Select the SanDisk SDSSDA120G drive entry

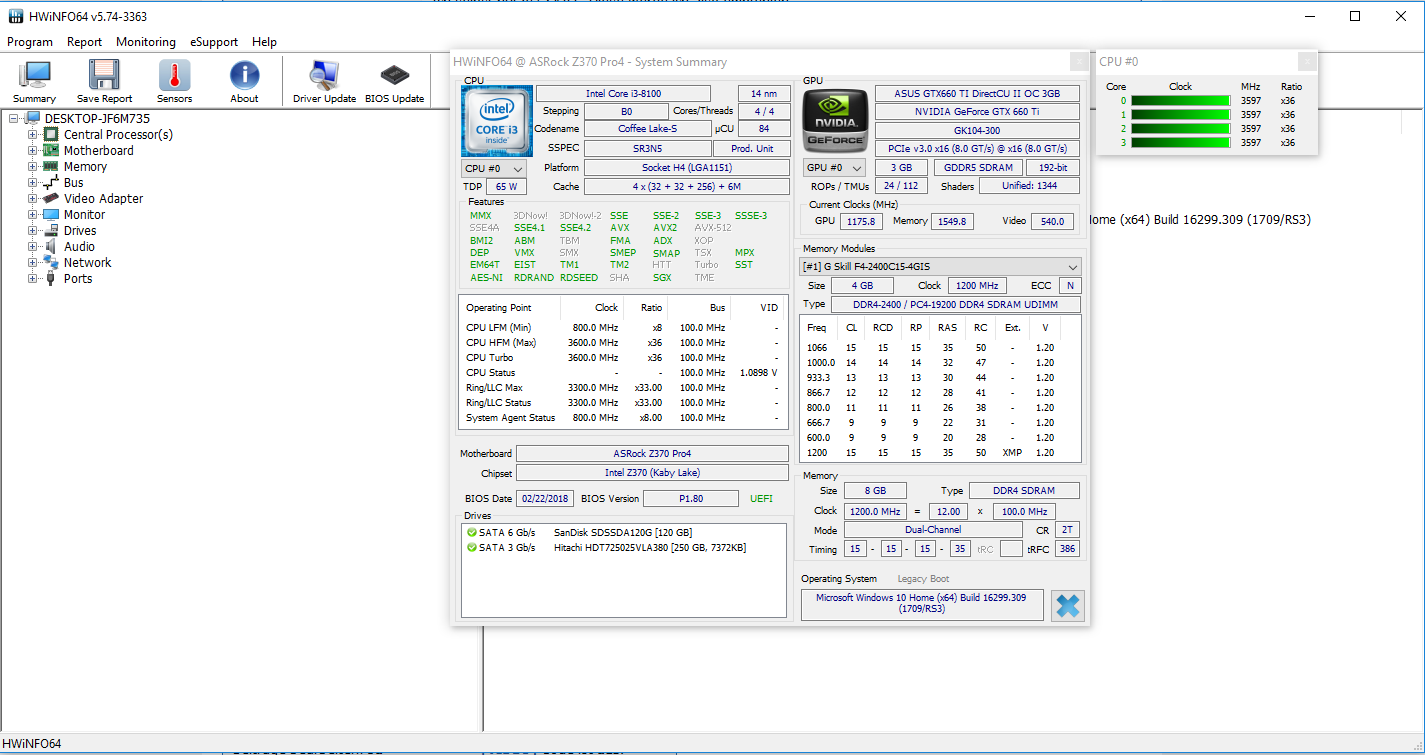(x=622, y=532)
